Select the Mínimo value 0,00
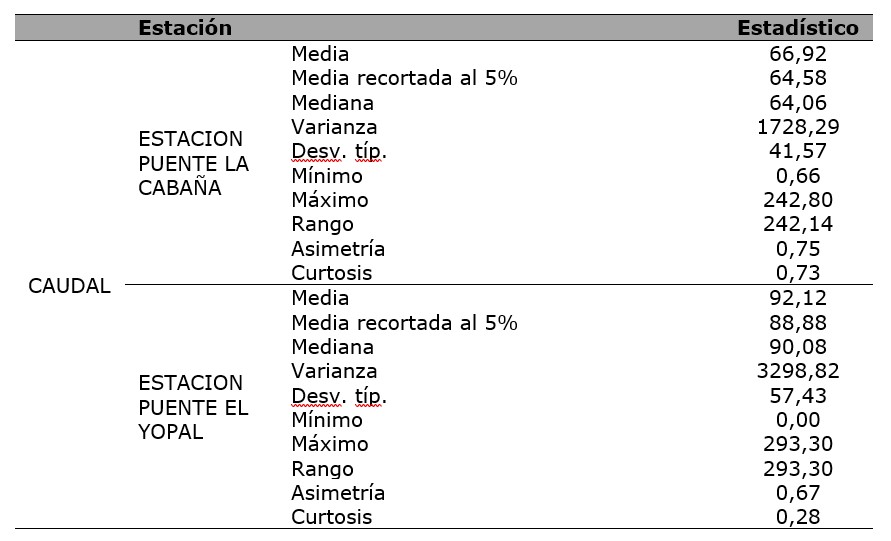The image size is (891, 541). tap(798, 420)
